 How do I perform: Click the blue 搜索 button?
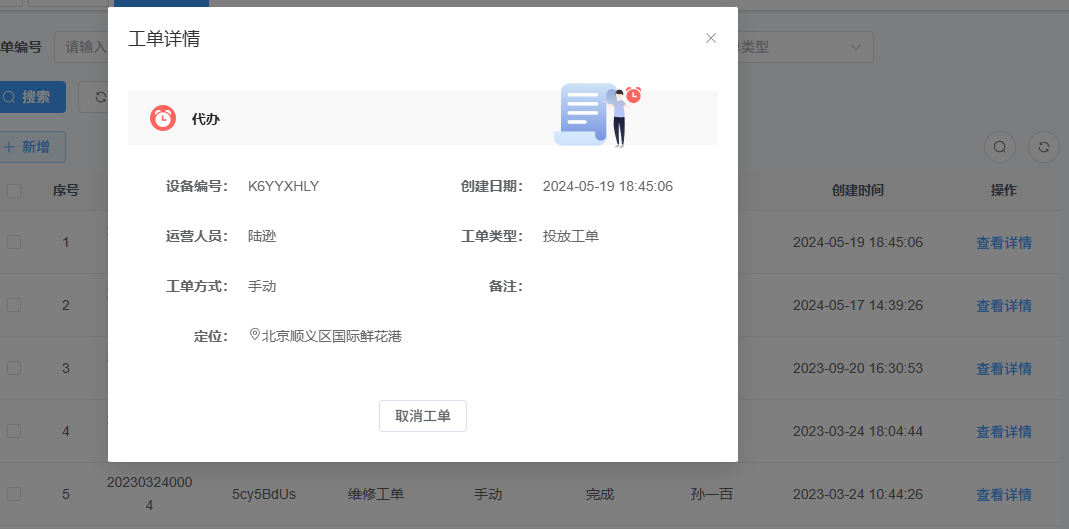(x=32, y=97)
